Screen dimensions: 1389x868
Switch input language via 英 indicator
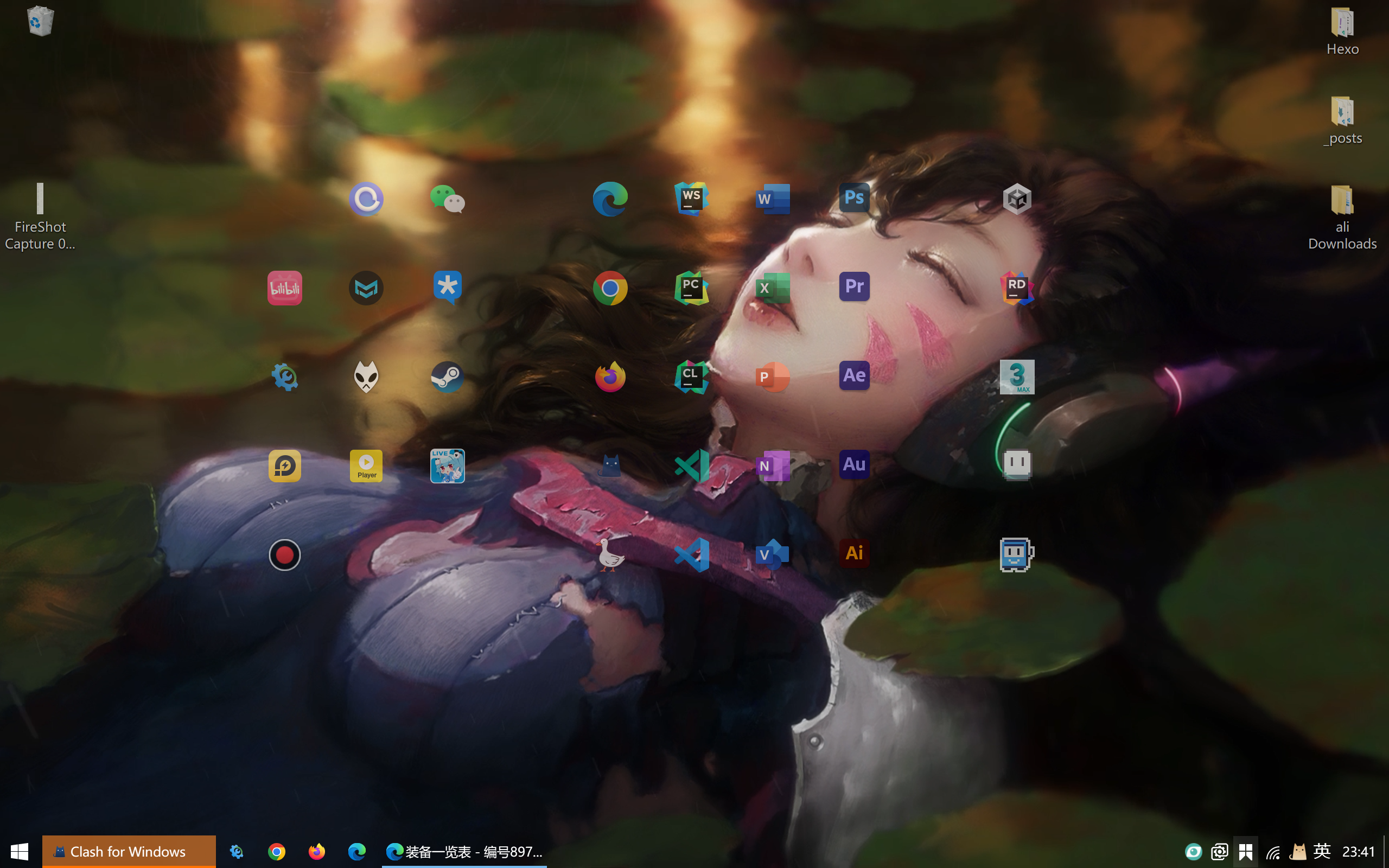[x=1322, y=851]
